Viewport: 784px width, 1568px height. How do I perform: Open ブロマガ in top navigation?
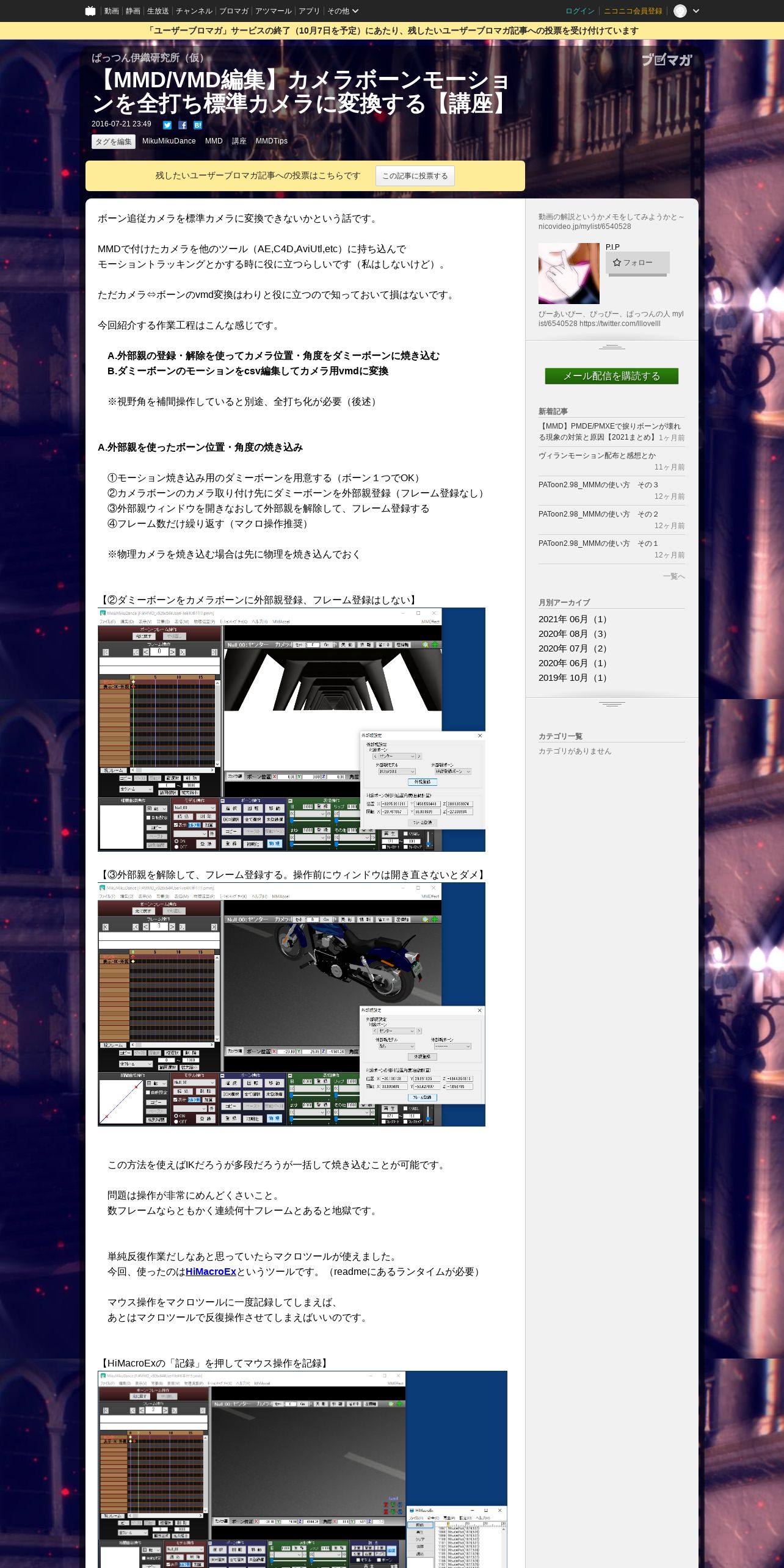(x=234, y=11)
